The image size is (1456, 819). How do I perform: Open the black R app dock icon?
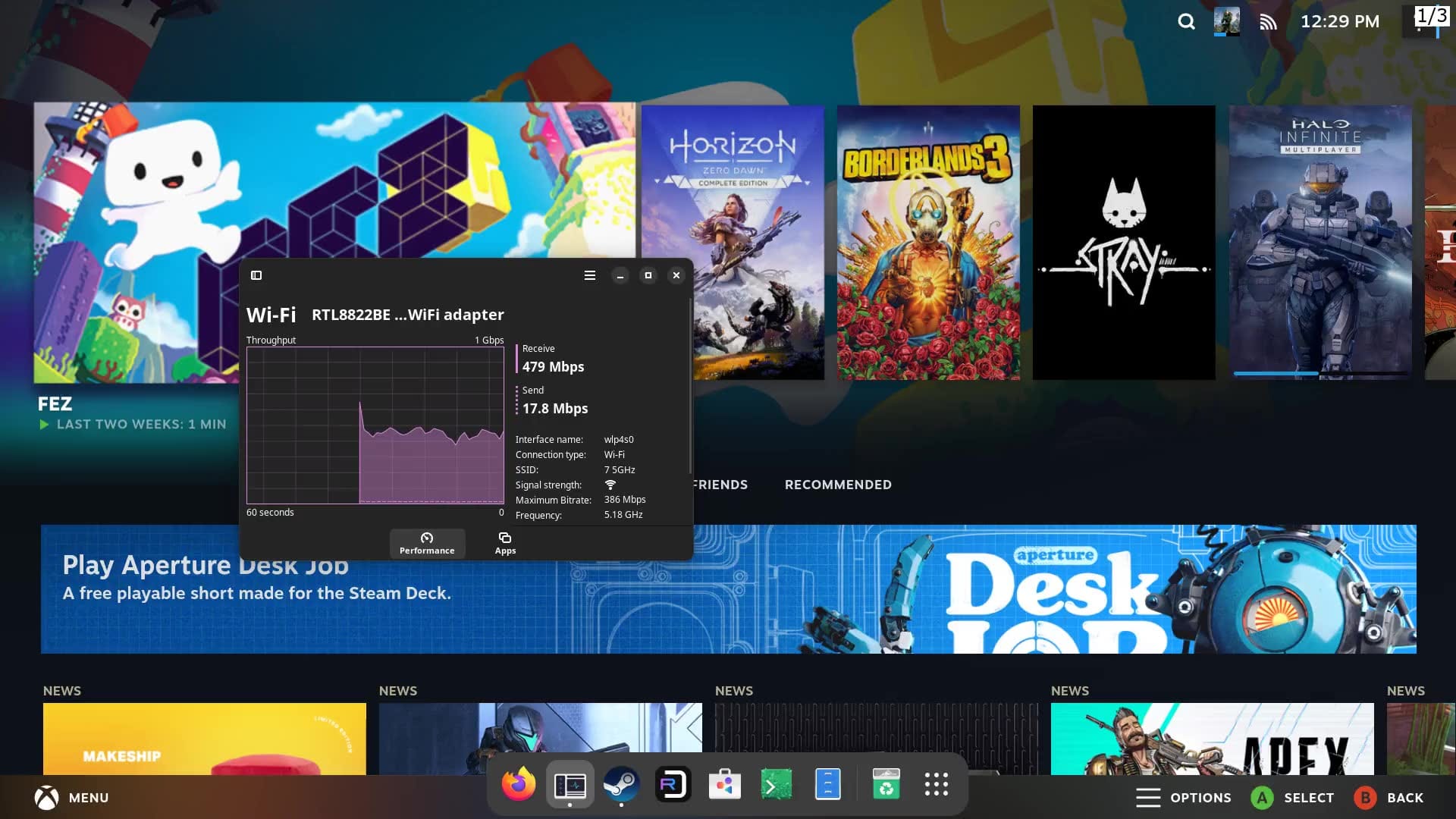tap(673, 784)
